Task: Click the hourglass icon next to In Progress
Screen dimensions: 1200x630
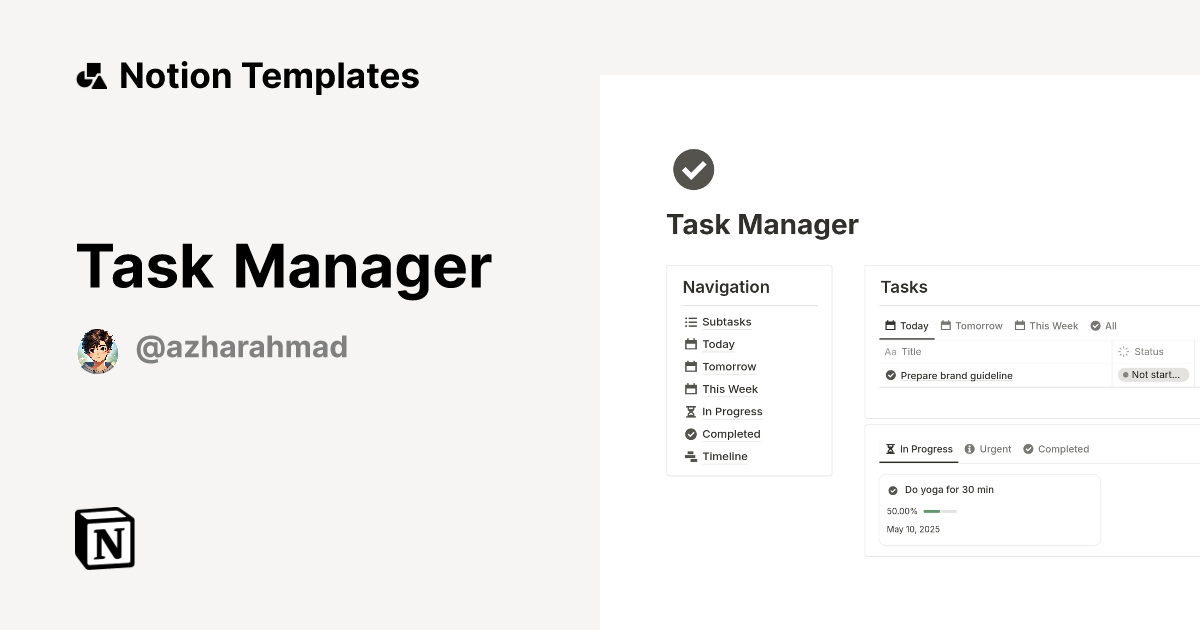Action: (x=691, y=411)
